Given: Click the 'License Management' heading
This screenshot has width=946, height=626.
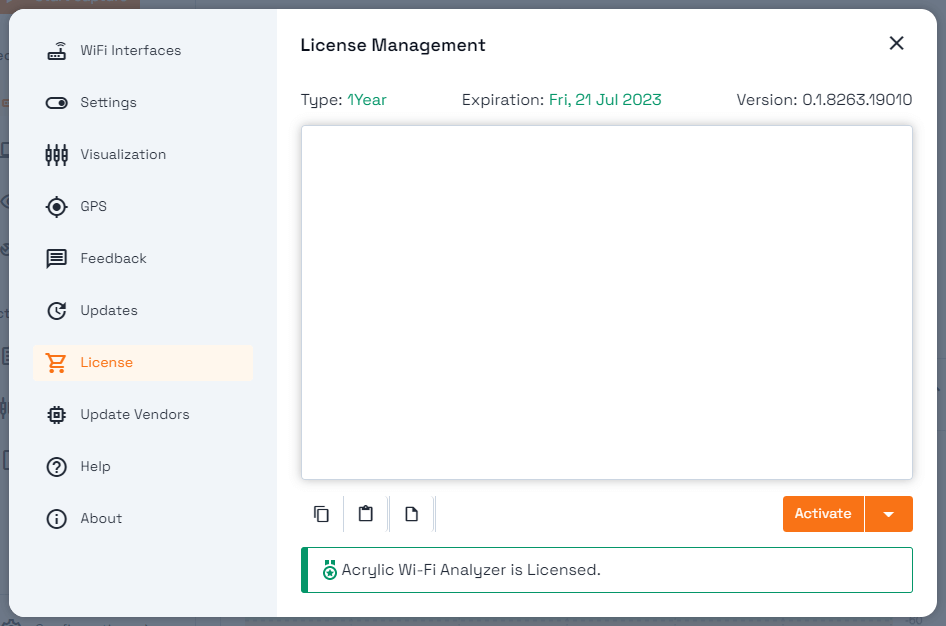Looking at the screenshot, I should coord(393,45).
